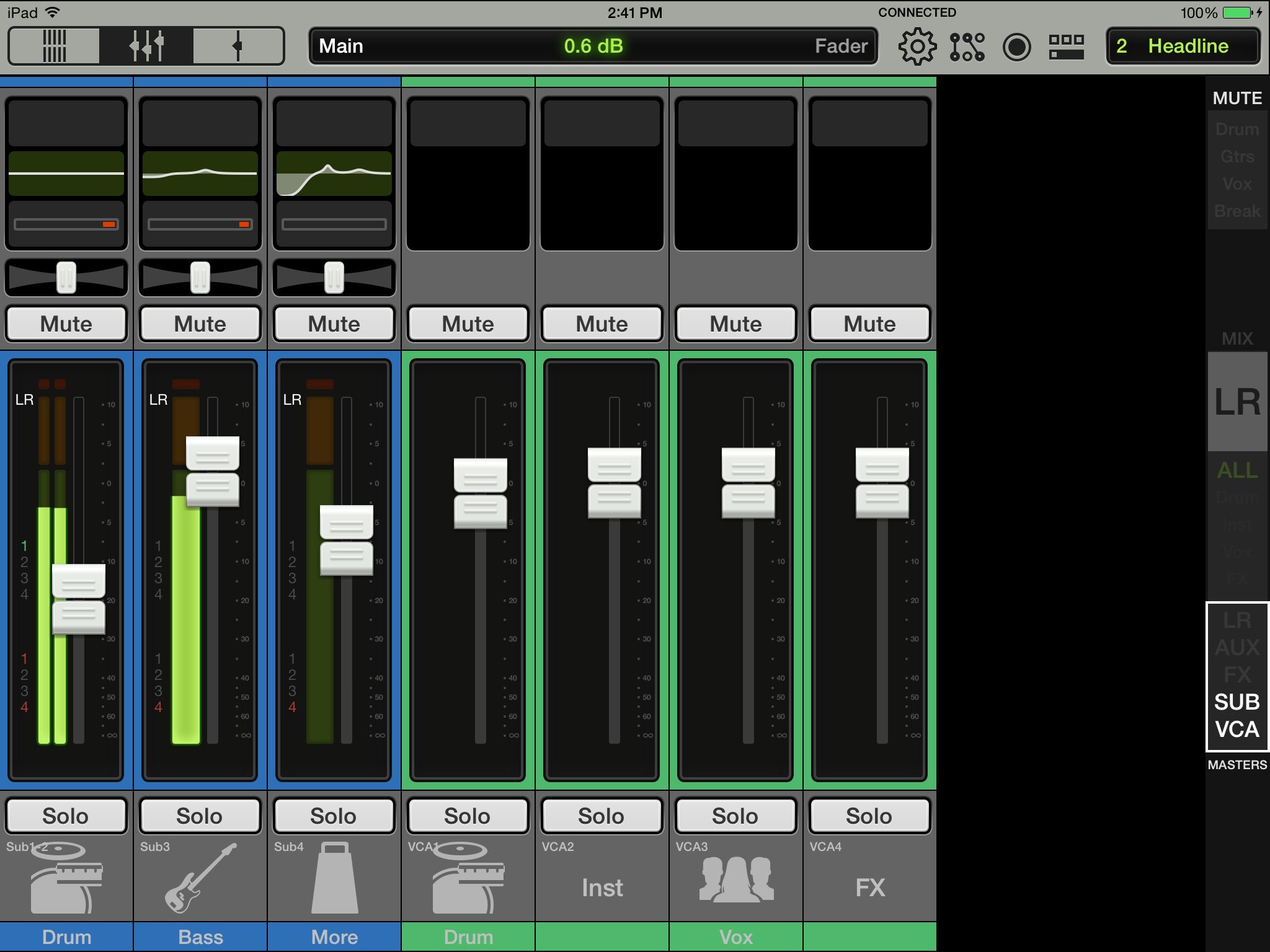This screenshot has width=1270, height=952.
Task: Solo the Sub3 Bass channel
Action: [199, 816]
